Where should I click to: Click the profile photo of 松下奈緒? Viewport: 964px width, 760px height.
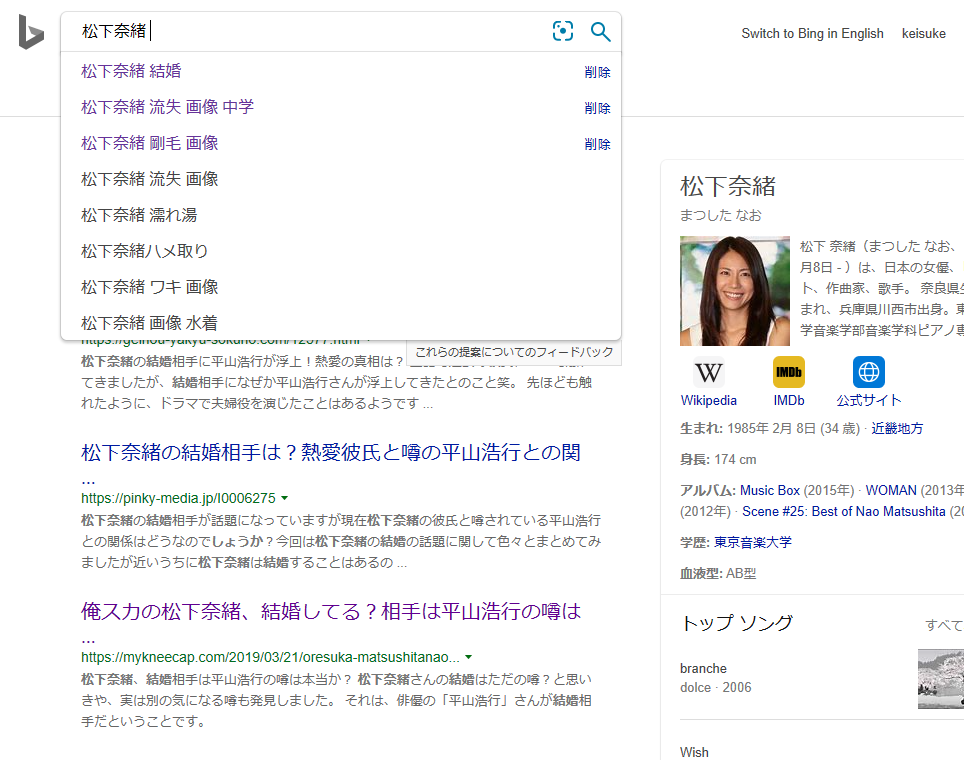coord(735,291)
